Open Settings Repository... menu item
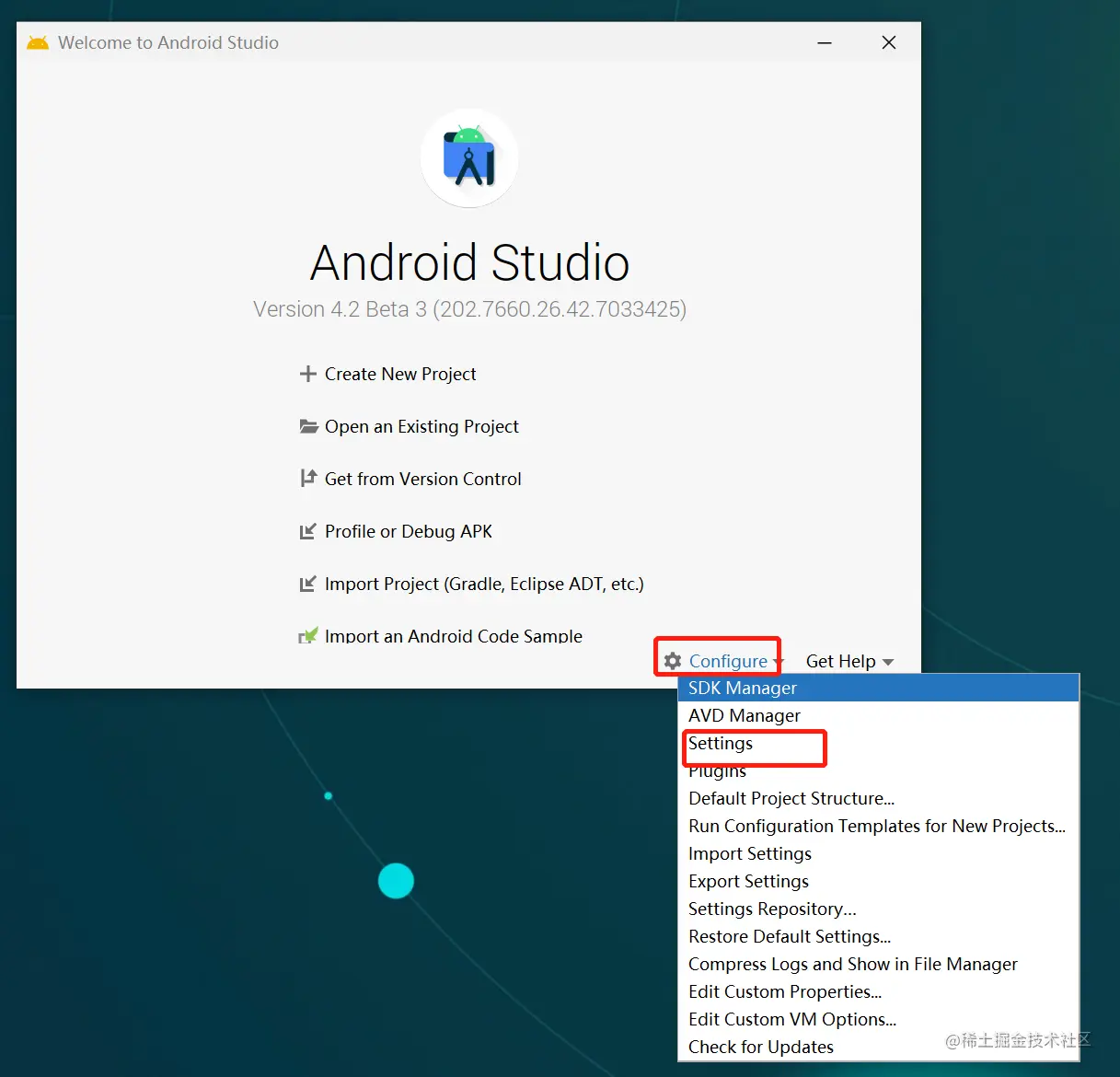The image size is (1120, 1077). click(878, 909)
